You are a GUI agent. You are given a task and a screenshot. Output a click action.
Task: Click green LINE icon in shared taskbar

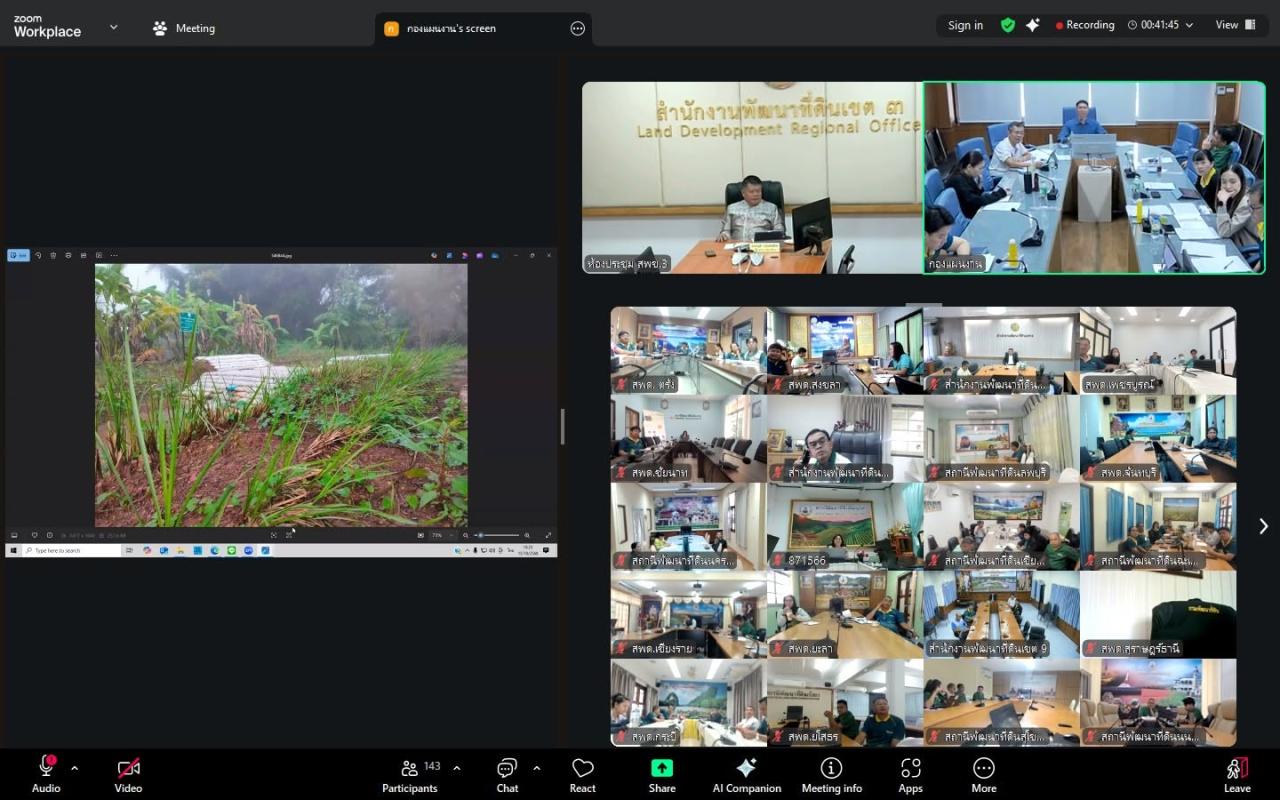[x=231, y=550]
